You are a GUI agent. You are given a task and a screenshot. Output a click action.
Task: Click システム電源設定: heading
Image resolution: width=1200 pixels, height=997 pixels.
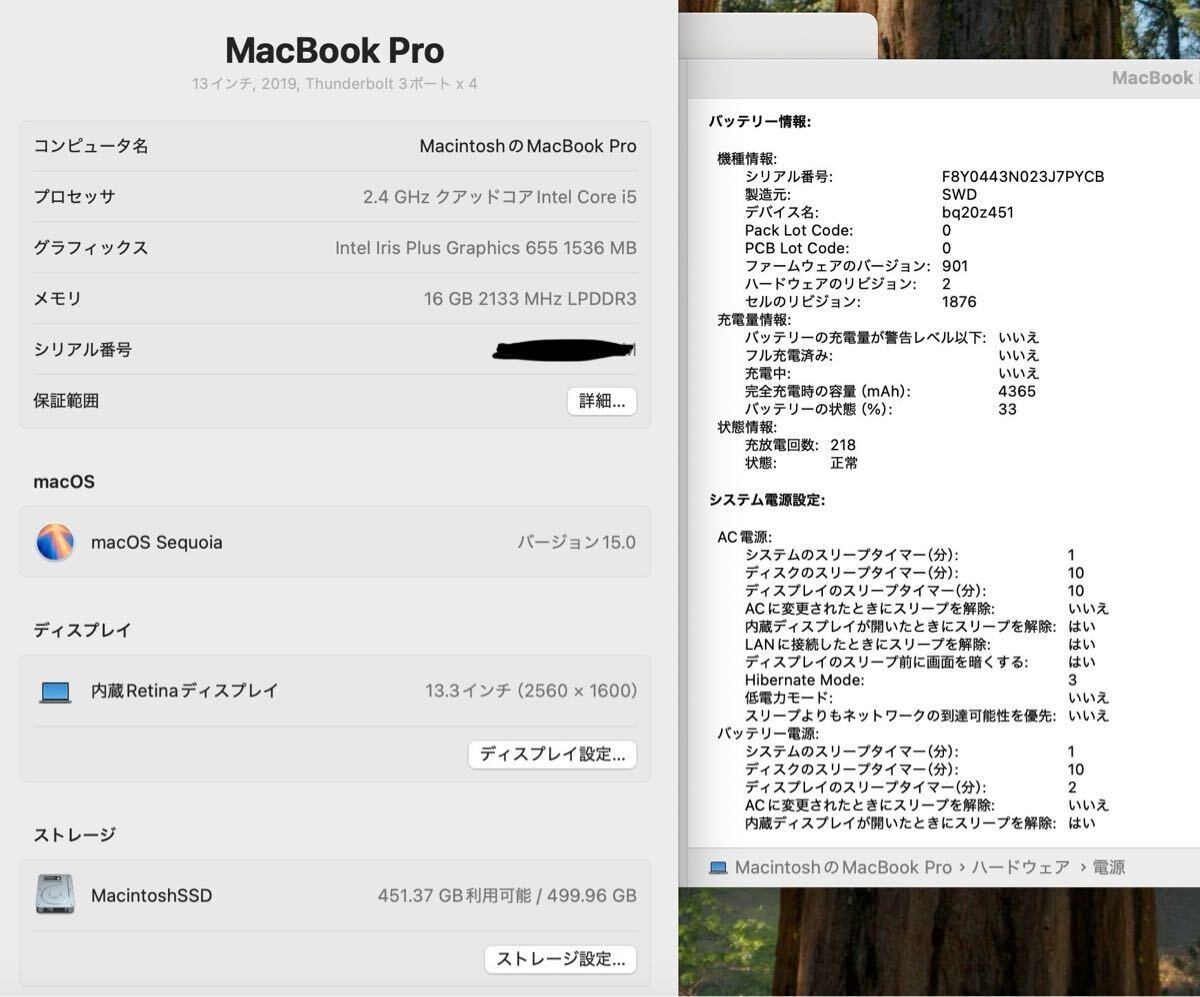(767, 500)
